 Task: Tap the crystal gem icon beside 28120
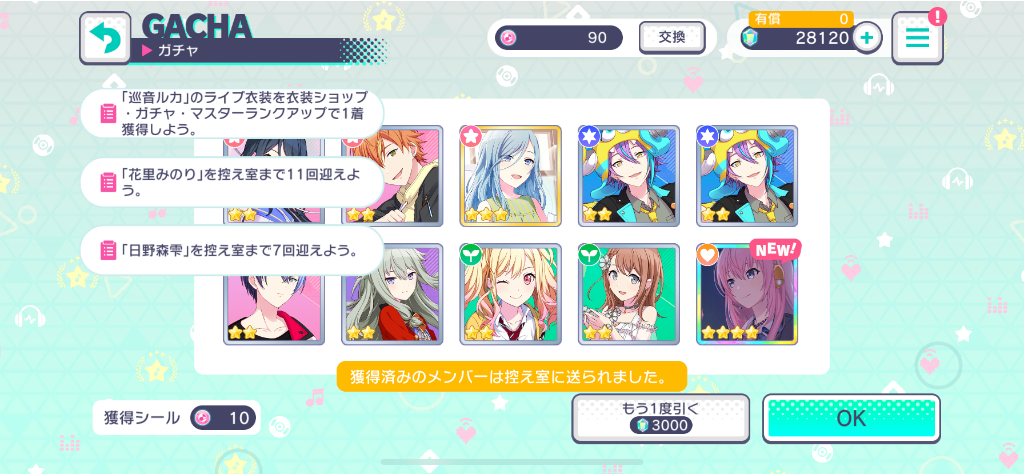(x=750, y=38)
